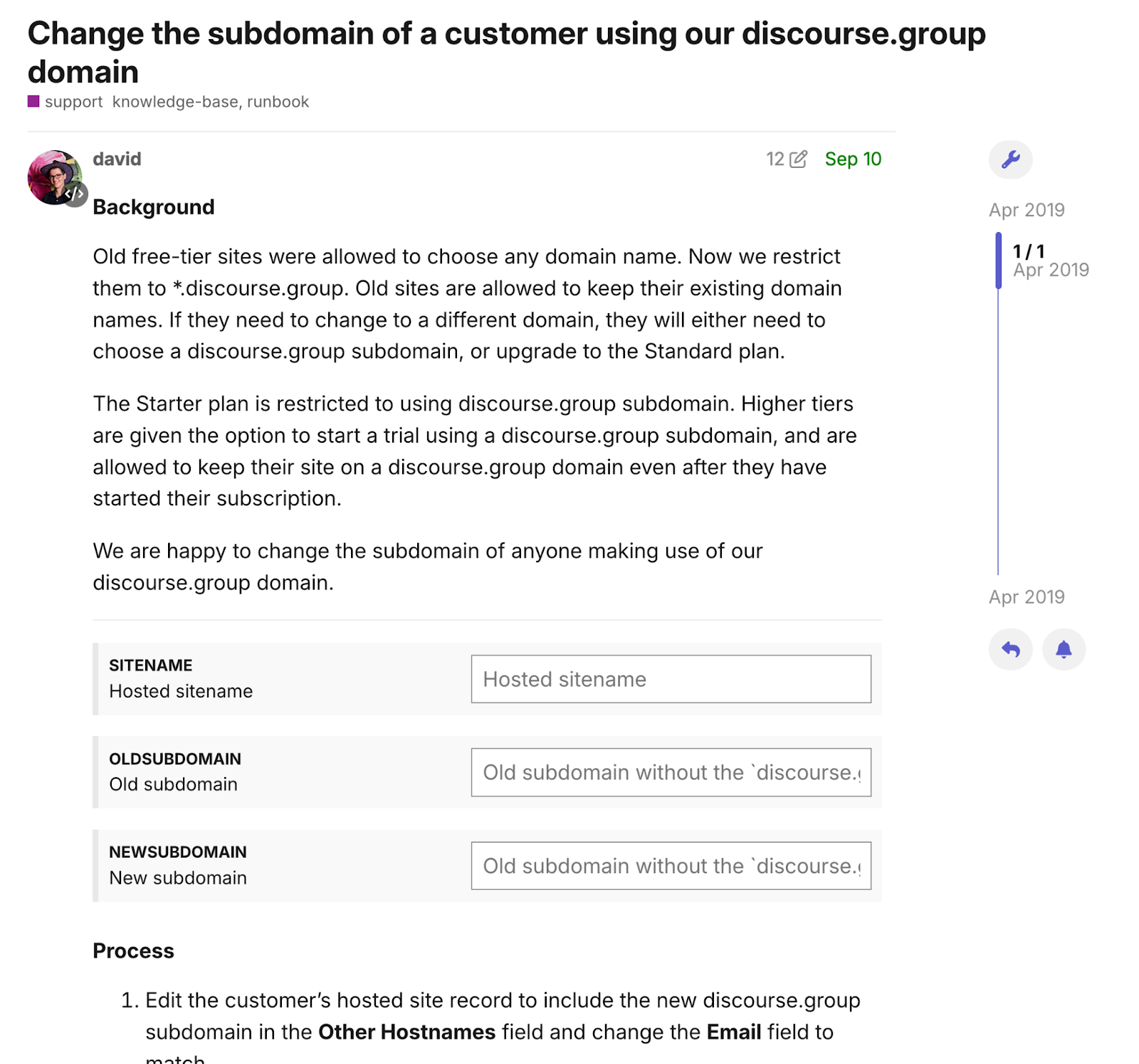This screenshot has height=1064, width=1139.
Task: Open the knowledge-base tag
Action: click(174, 102)
